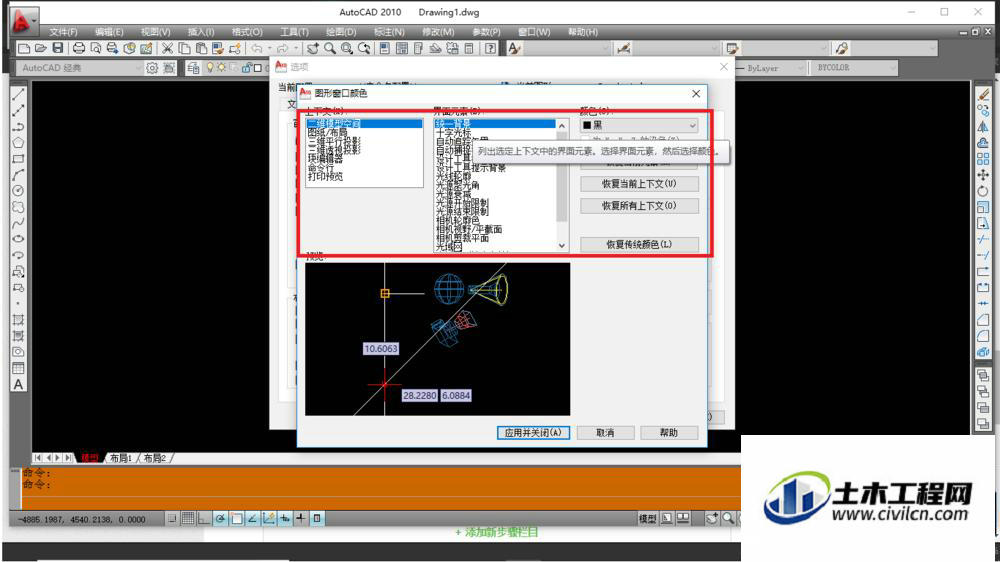The image size is (1000, 562).
Task: Click down arrow of interface element list scrollbar
Action: point(561,246)
